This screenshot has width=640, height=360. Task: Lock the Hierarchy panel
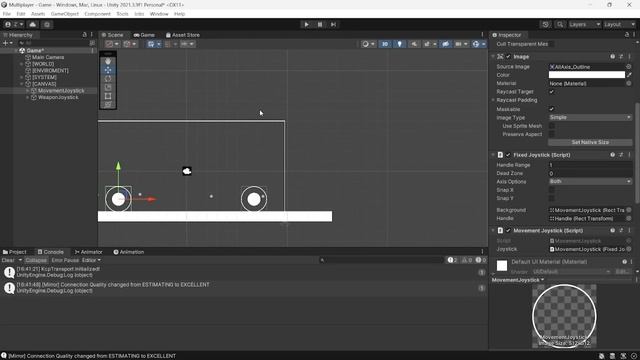coord(84,35)
